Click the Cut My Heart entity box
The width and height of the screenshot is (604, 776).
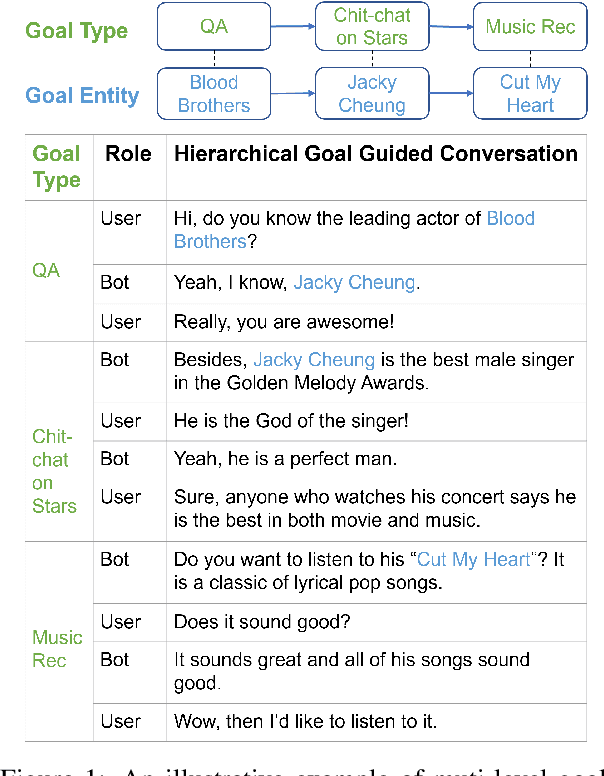pos(530,94)
